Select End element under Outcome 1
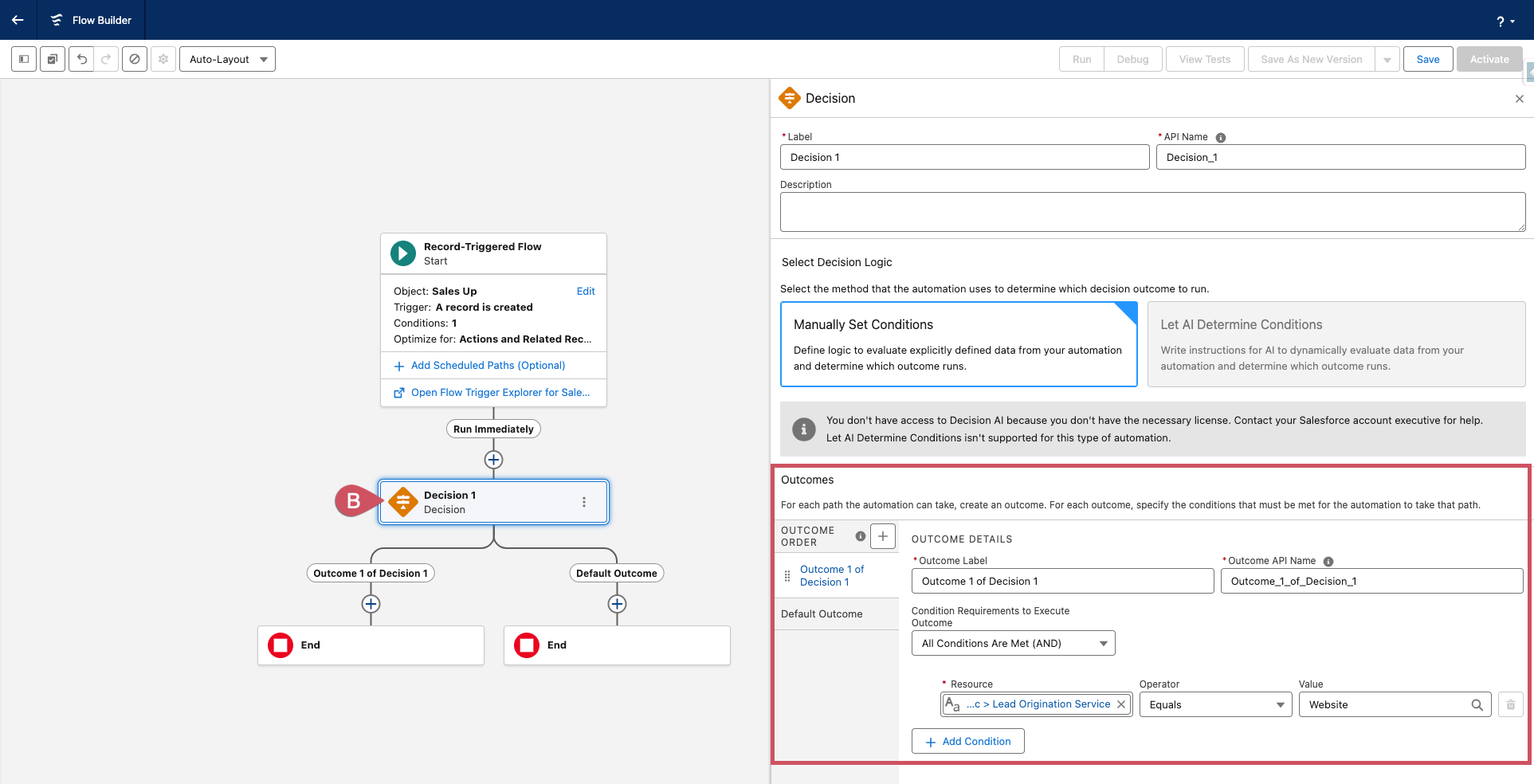Screen dimensions: 1534x784 (x=371, y=645)
